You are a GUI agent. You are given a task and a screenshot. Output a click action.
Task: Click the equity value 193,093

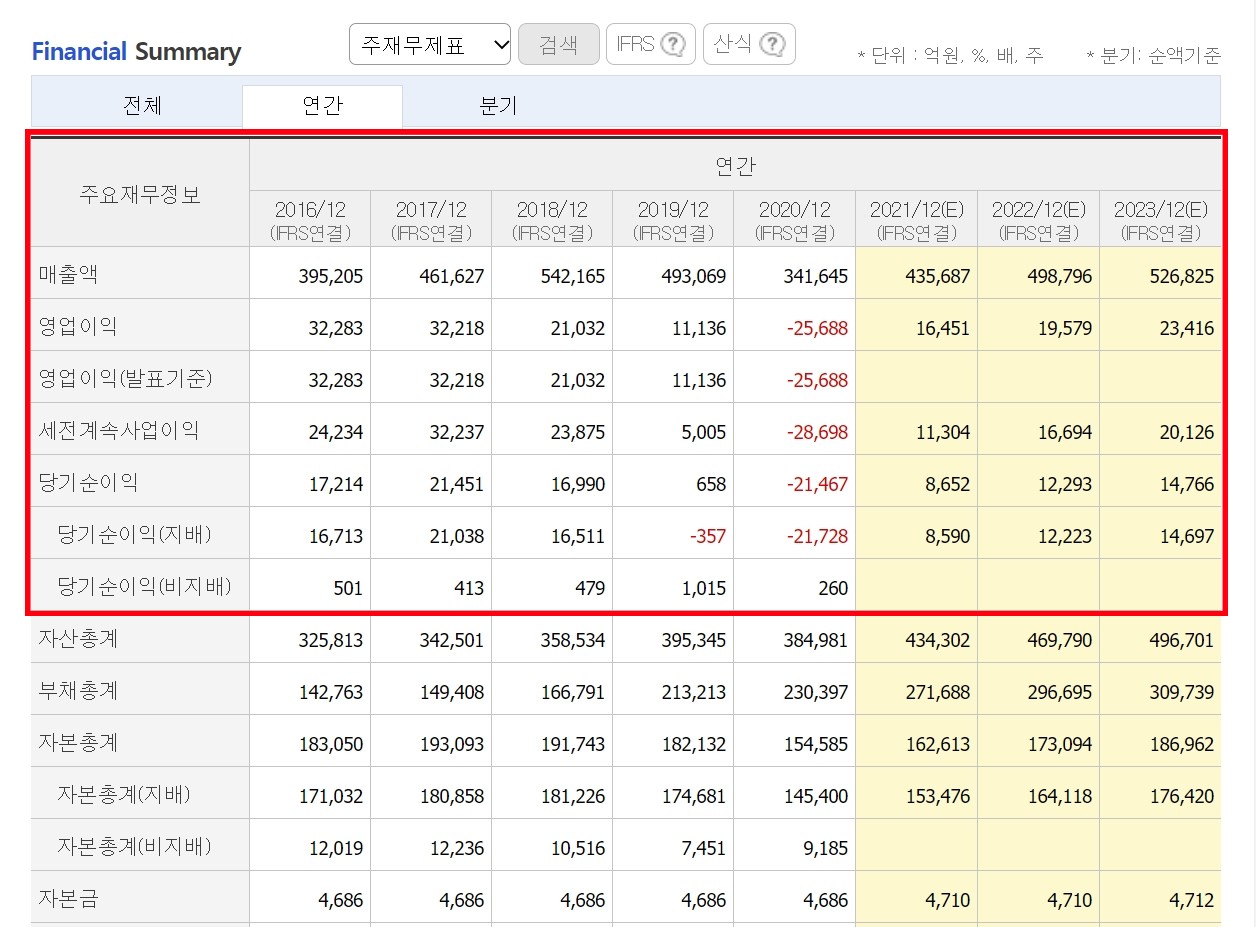[x=452, y=745]
